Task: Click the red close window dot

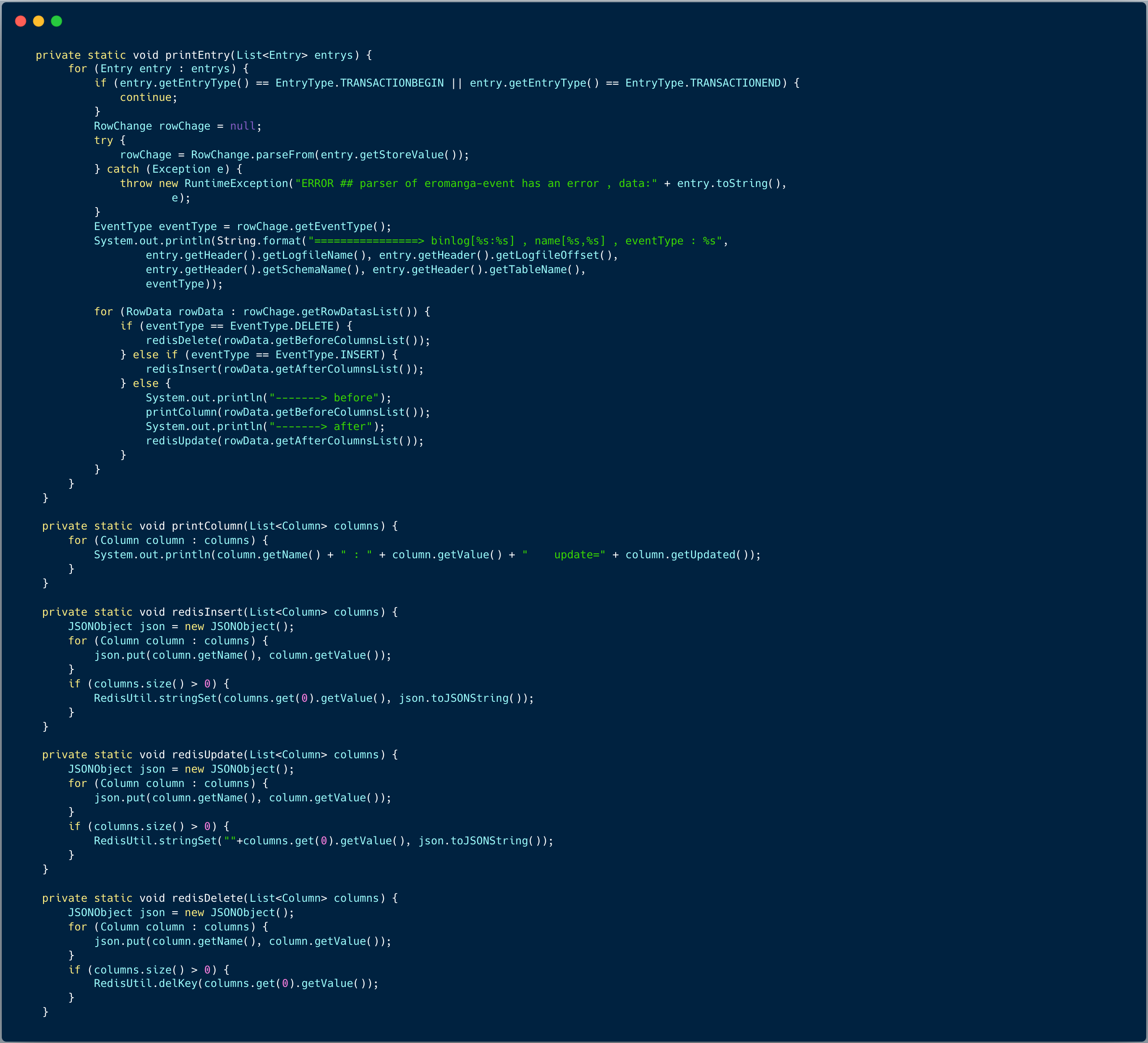Action: pyautogui.click(x=21, y=21)
